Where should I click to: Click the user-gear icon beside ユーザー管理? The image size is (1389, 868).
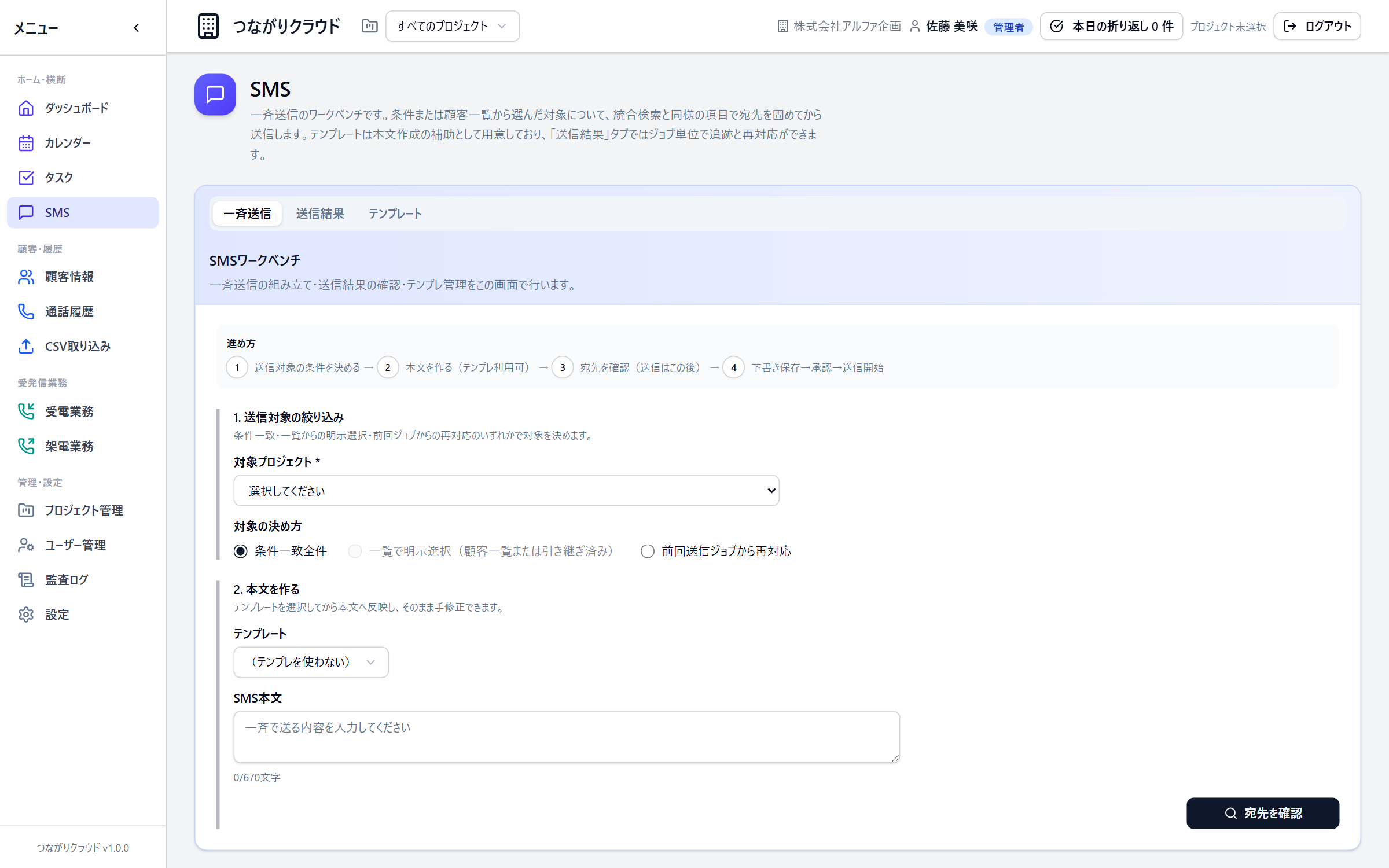click(26, 545)
